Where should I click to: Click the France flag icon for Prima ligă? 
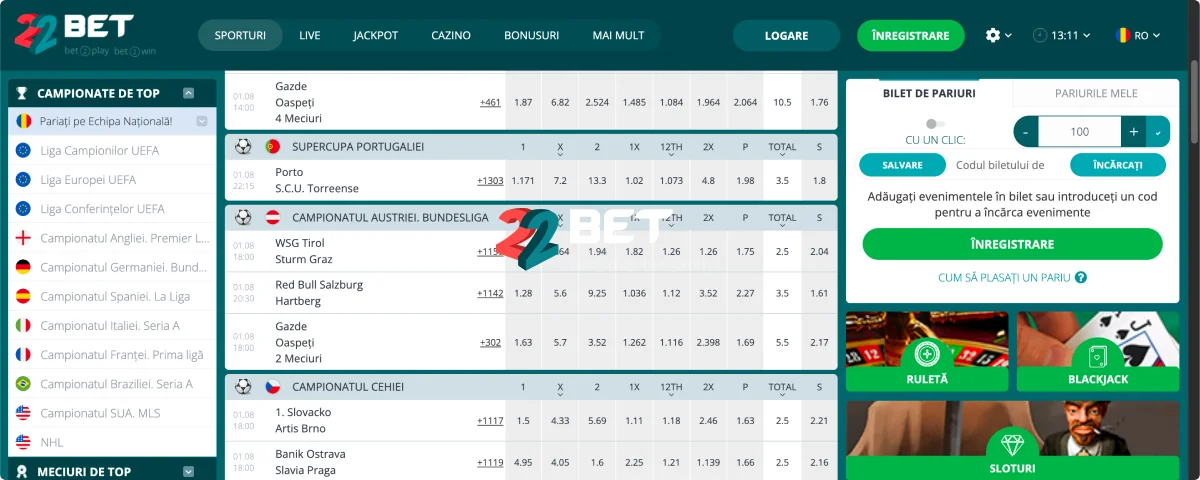[x=23, y=354]
